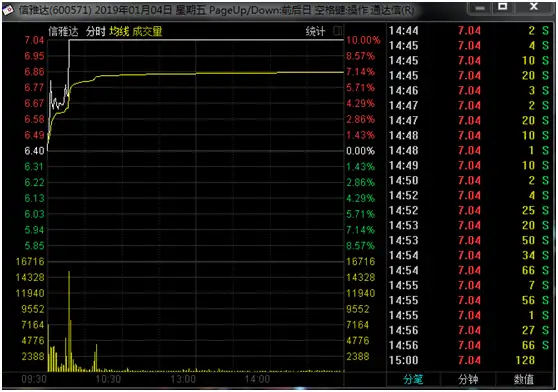Select the 14:44 tick row
The width and height of the screenshot is (558, 392).
tap(469, 31)
